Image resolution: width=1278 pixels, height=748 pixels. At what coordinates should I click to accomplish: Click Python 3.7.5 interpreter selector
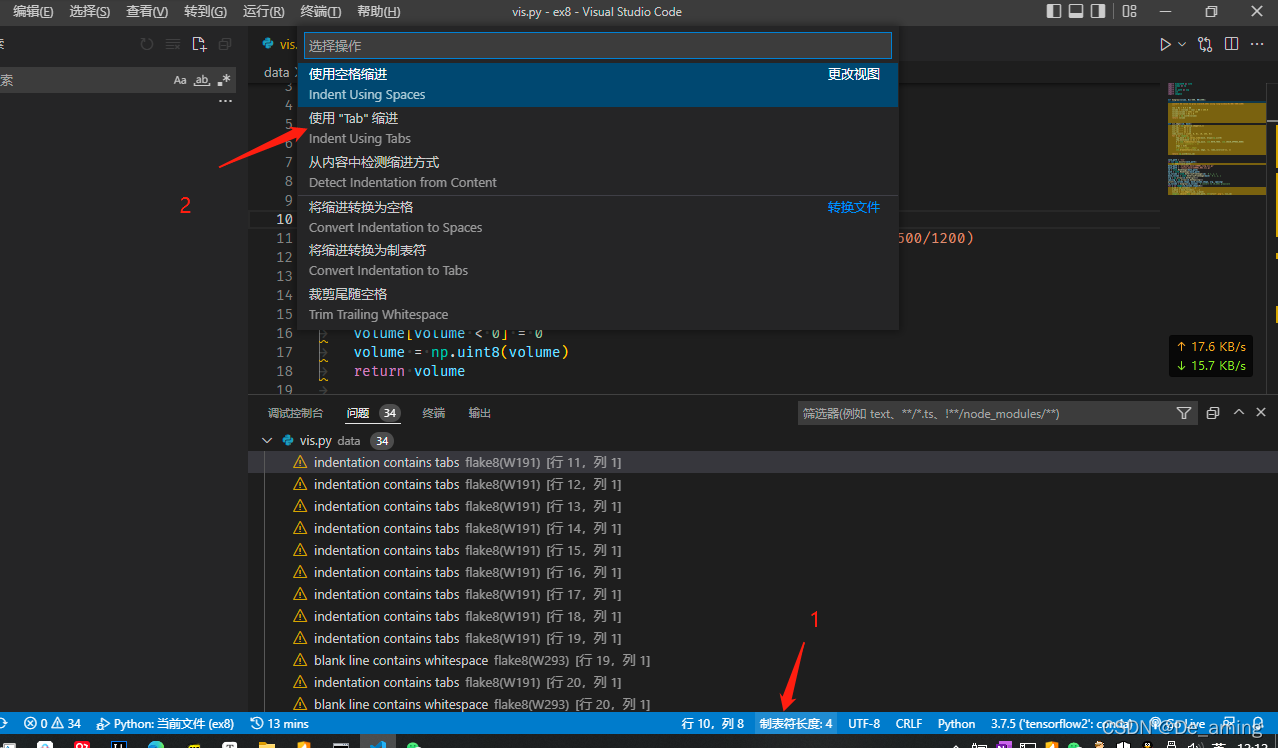pos(1061,723)
